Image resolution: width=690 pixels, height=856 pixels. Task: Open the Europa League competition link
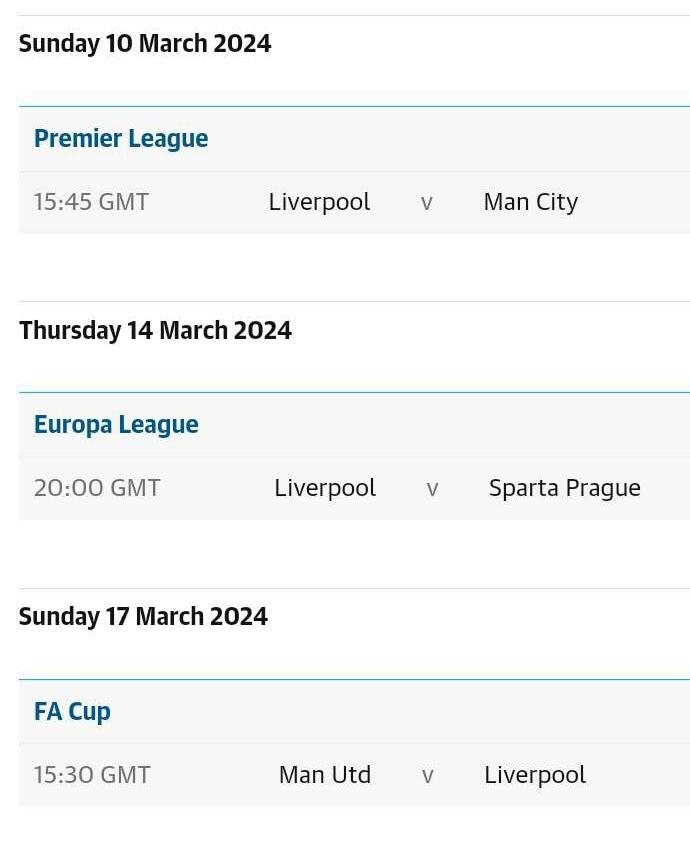click(x=116, y=425)
